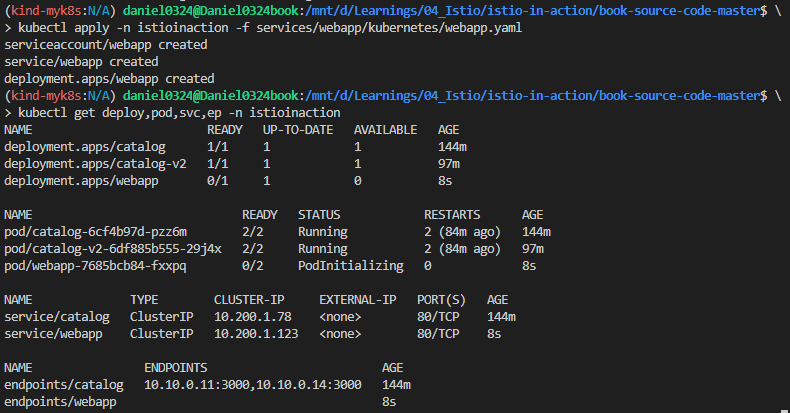This screenshot has height=413, width=790.
Task: Click the 'kubectl get deploy,pod,svc,ep' command
Action: click(x=179, y=113)
